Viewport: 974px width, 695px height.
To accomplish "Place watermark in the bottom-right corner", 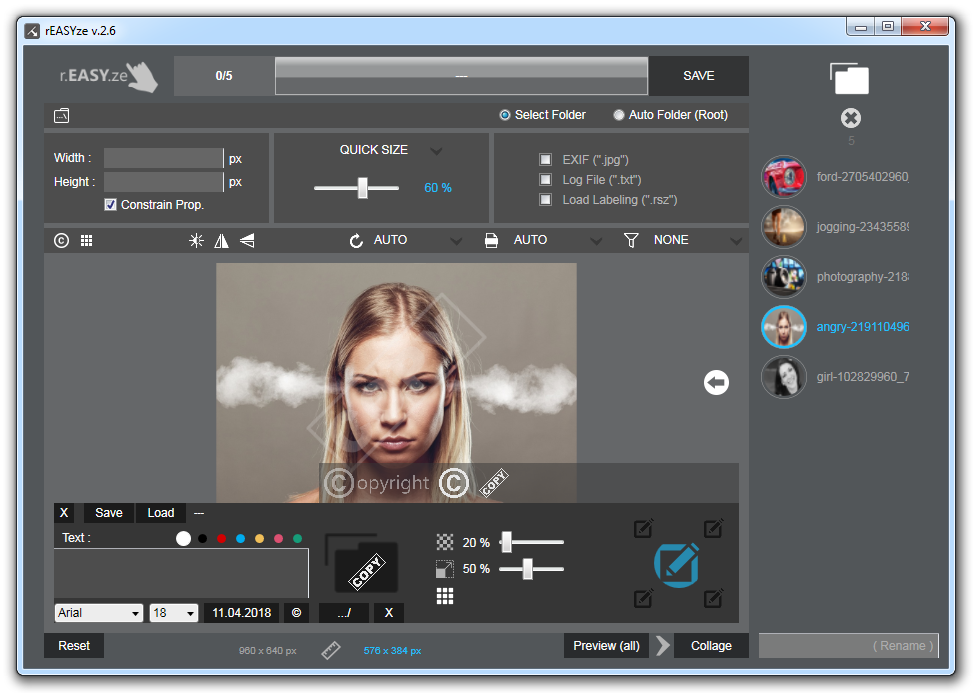I will click(713, 599).
